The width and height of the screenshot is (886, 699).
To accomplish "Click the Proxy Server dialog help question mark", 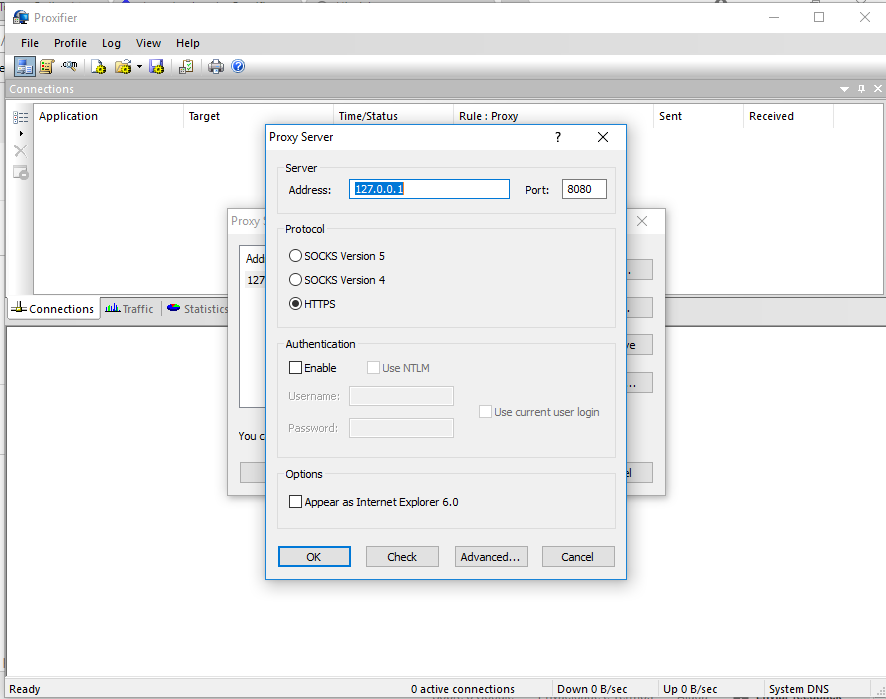I will coord(558,137).
